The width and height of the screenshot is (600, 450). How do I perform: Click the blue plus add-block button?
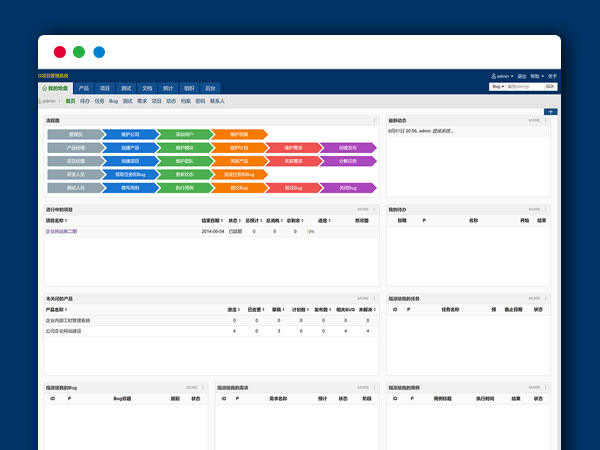tap(550, 111)
